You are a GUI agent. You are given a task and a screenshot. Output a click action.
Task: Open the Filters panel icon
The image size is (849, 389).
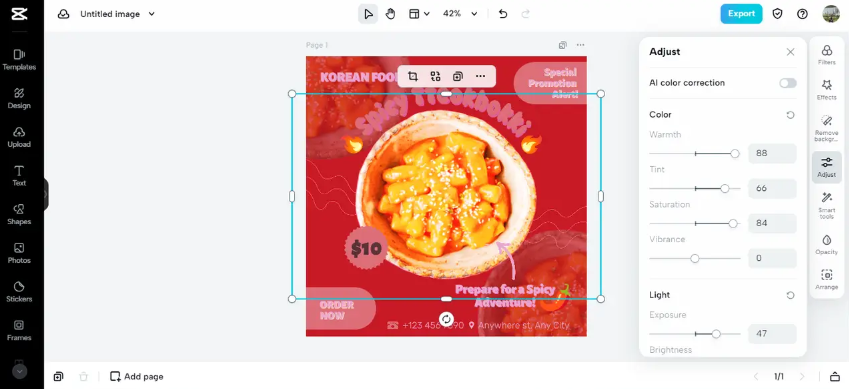click(826, 55)
